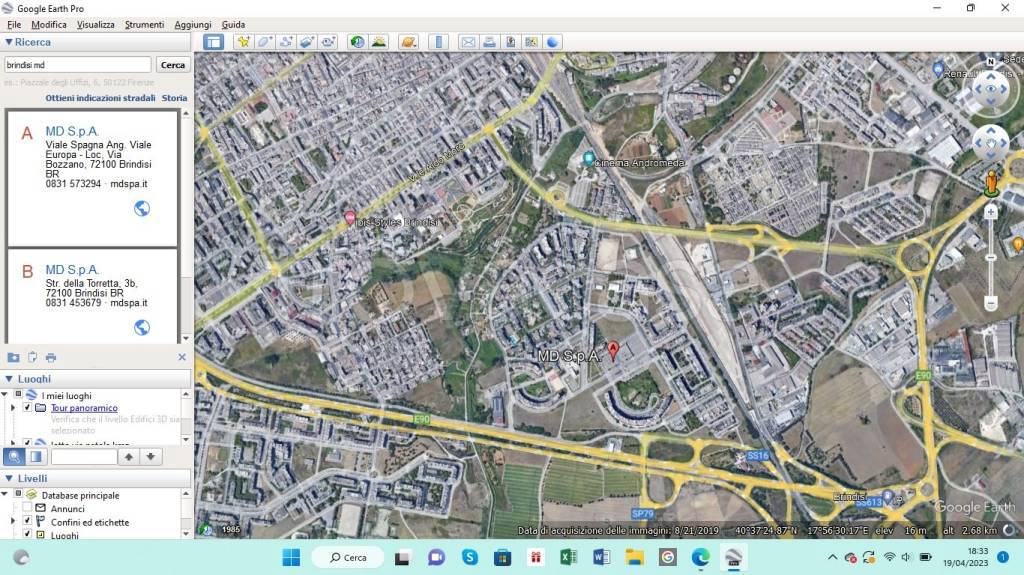
Task: Click the N north indicator on compass
Action: point(991,62)
